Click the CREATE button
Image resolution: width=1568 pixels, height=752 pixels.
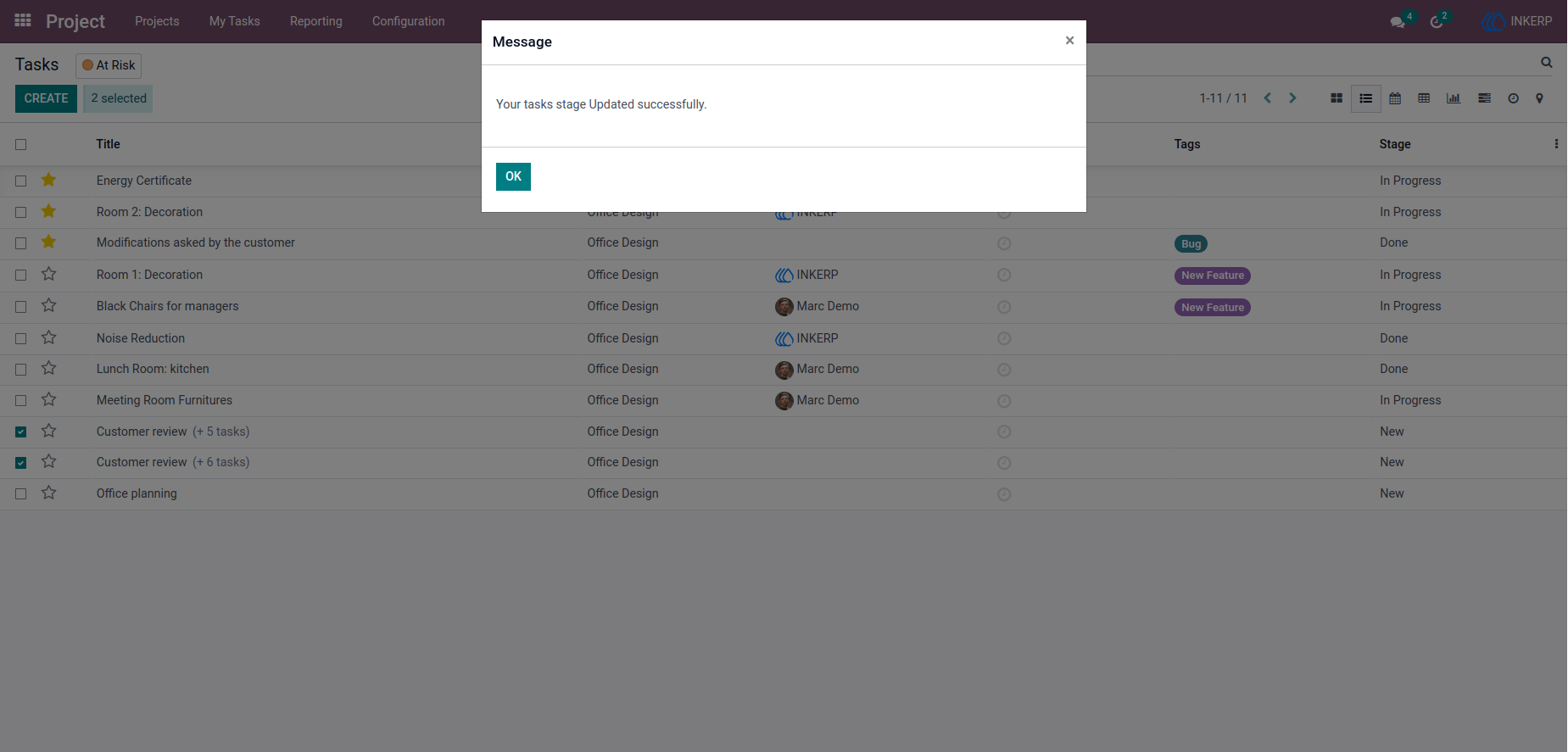[46, 98]
